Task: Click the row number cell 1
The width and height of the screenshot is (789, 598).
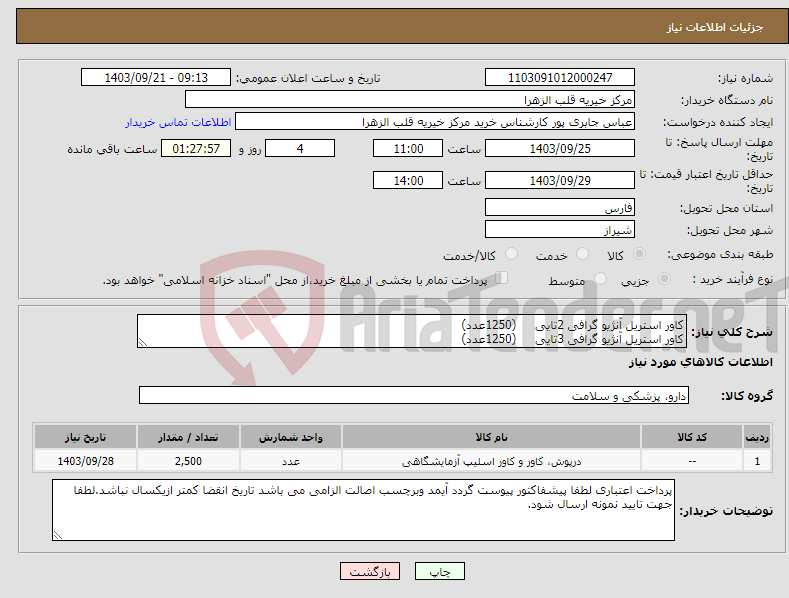Action: [x=757, y=461]
